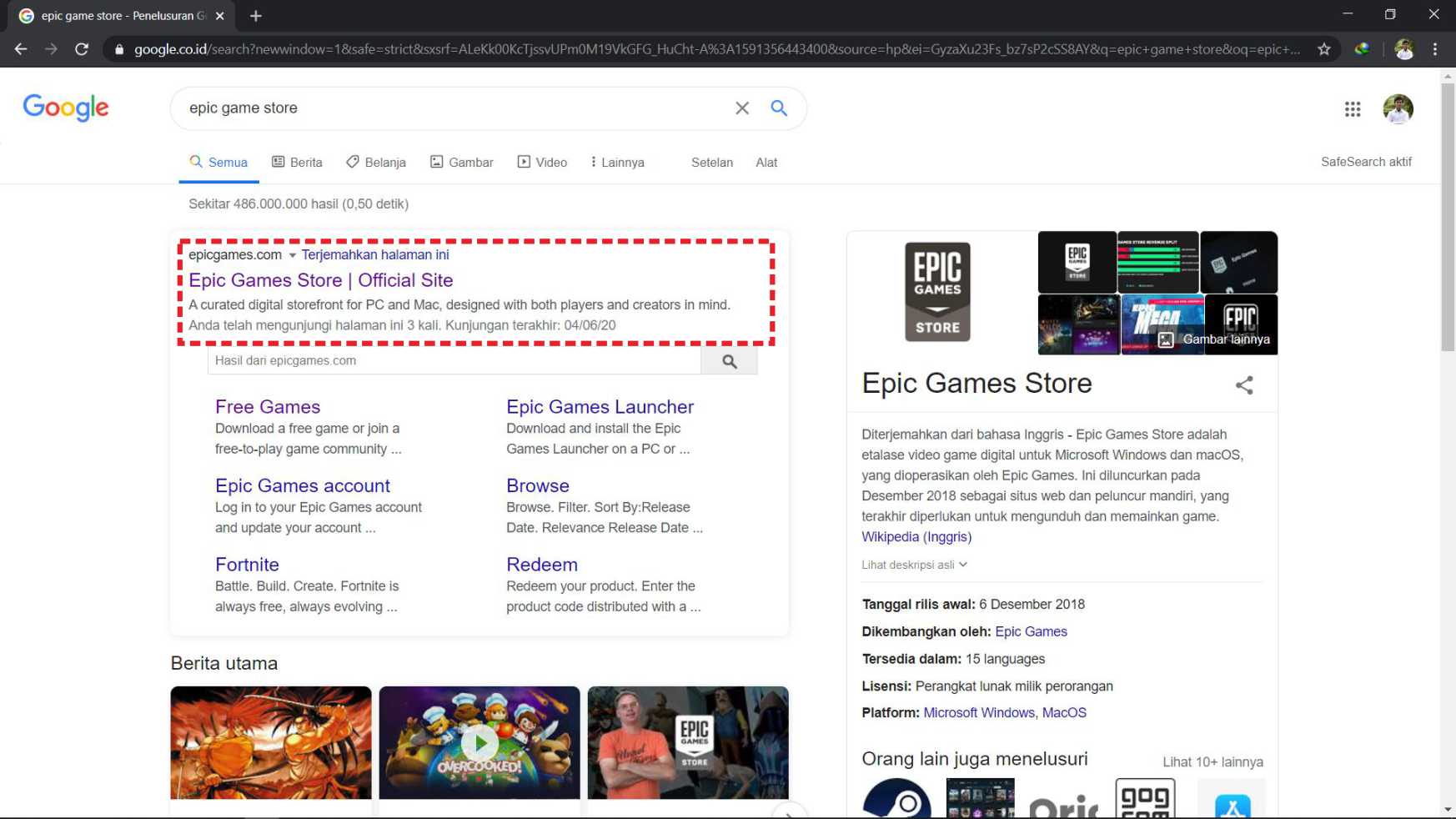Expand Lihat deskripsi asli

point(914,565)
